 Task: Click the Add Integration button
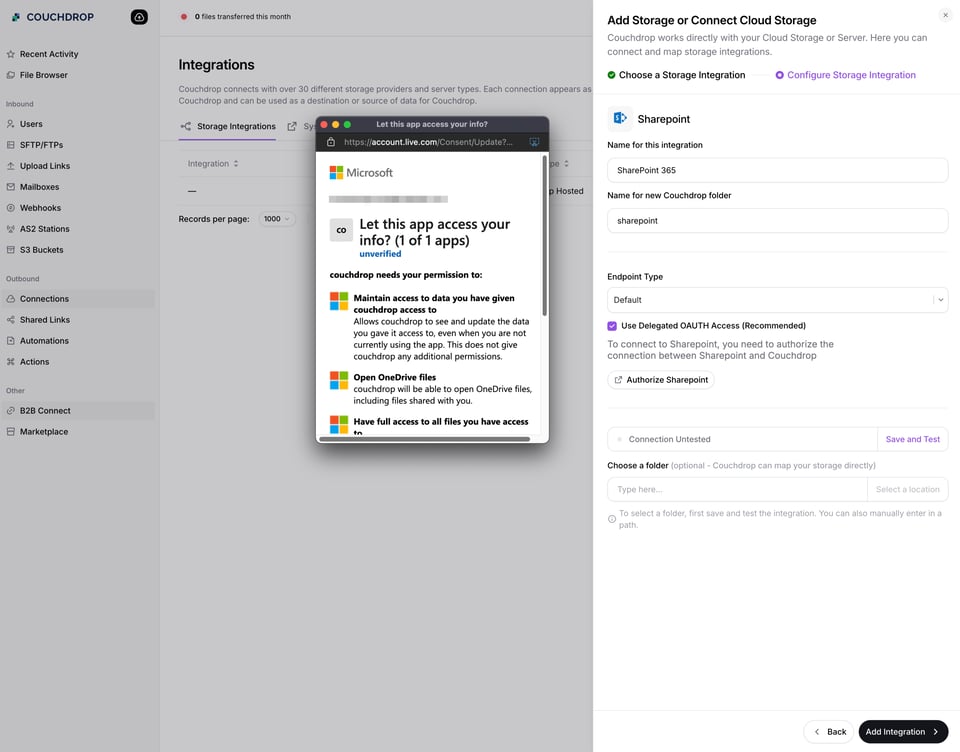[903, 732]
